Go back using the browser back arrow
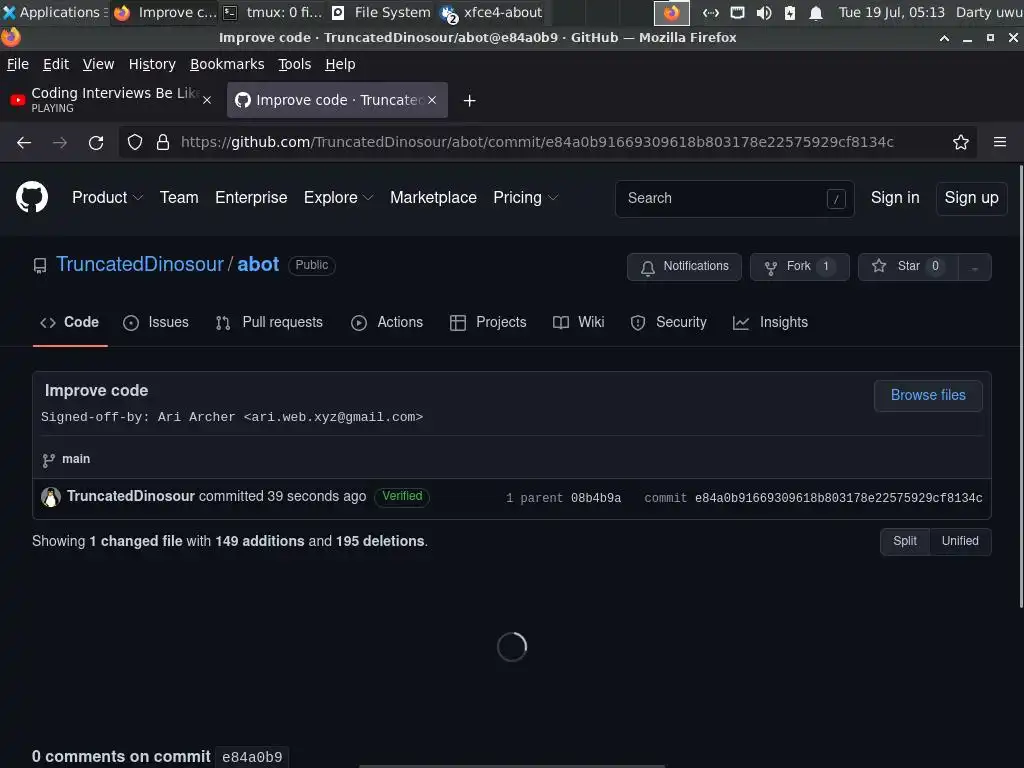 [x=24, y=142]
